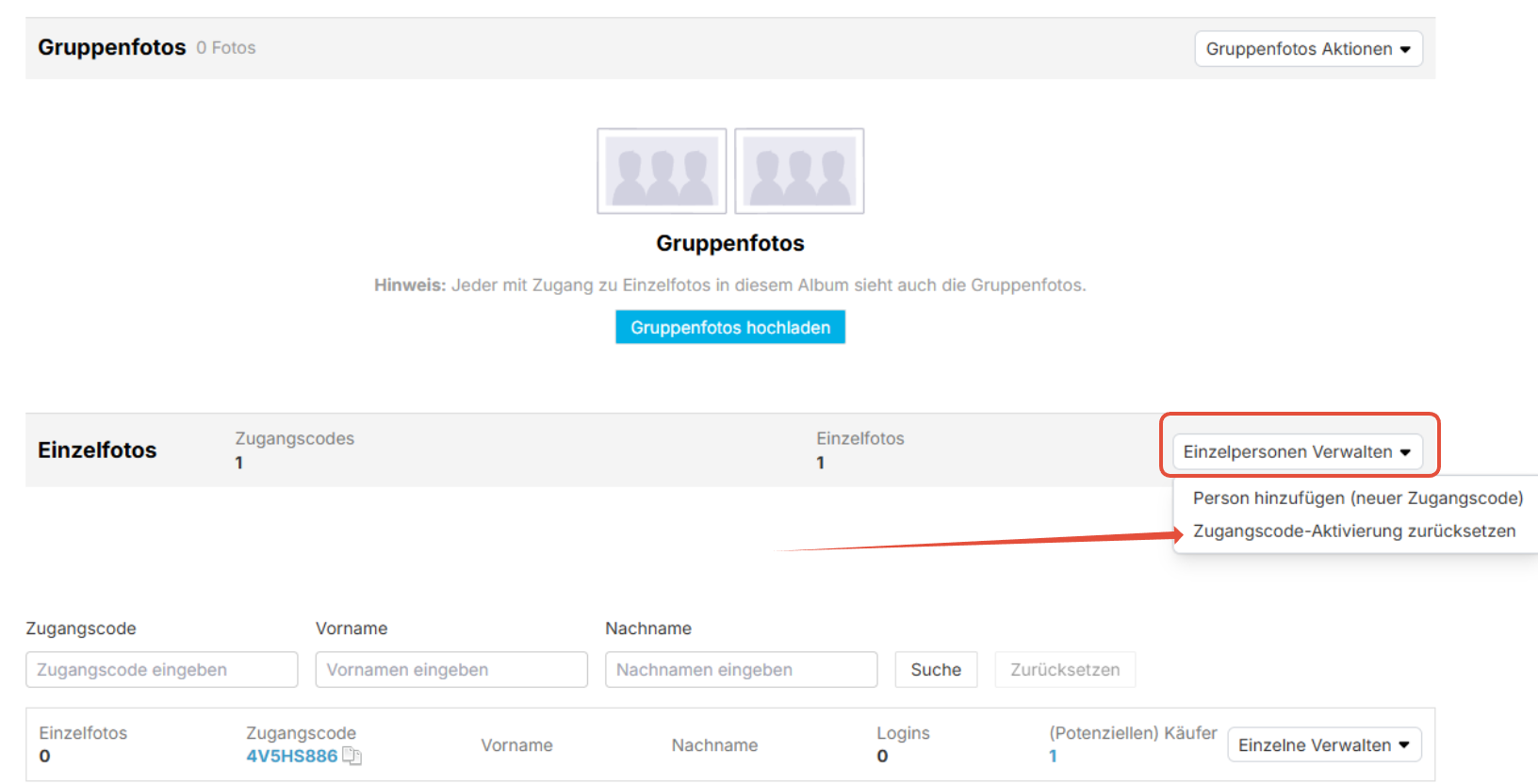Open the potential buyers count link
The image size is (1538, 784).
1053,756
